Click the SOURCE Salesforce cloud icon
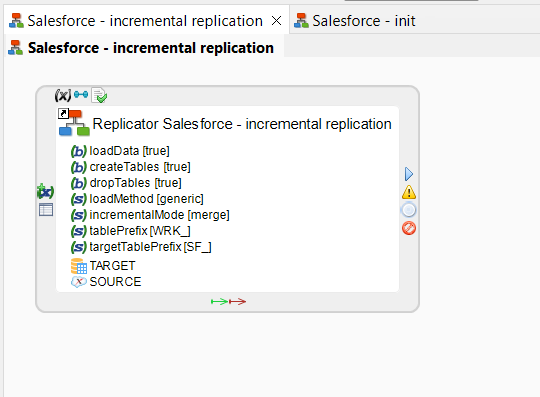This screenshot has width=540, height=397. (x=79, y=282)
